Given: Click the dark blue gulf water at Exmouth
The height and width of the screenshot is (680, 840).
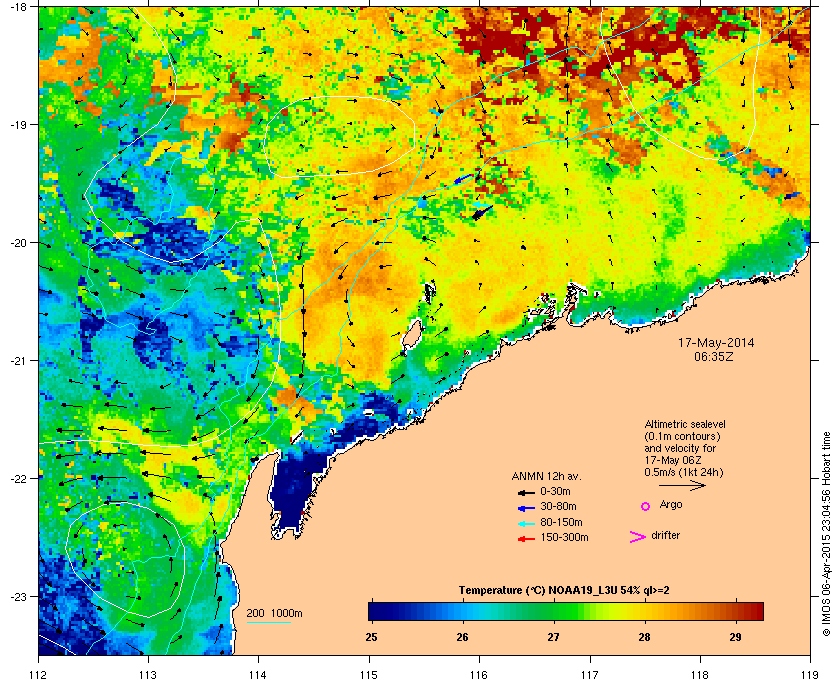Looking at the screenshot, I should pyautogui.click(x=291, y=491).
